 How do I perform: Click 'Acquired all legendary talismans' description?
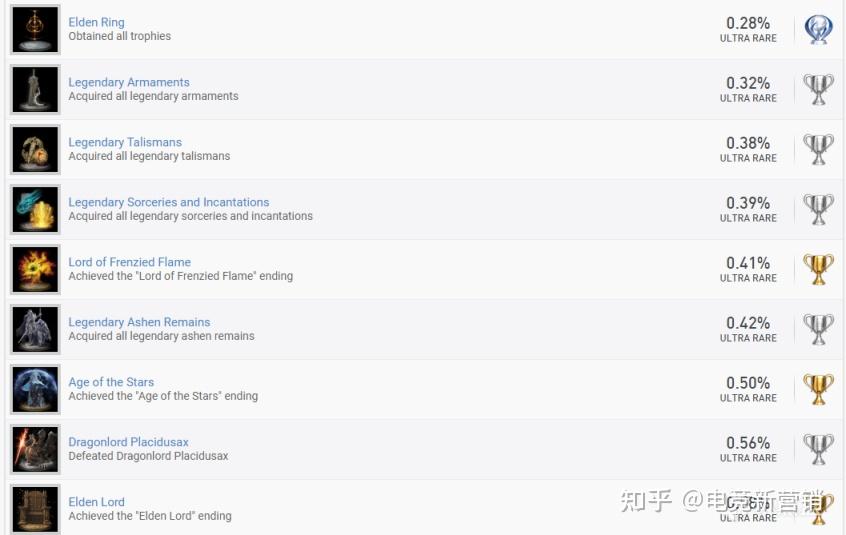[149, 156]
